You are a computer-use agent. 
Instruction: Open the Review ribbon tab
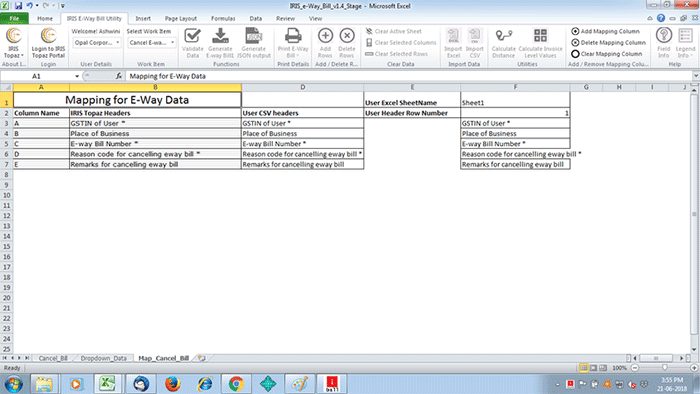285,18
